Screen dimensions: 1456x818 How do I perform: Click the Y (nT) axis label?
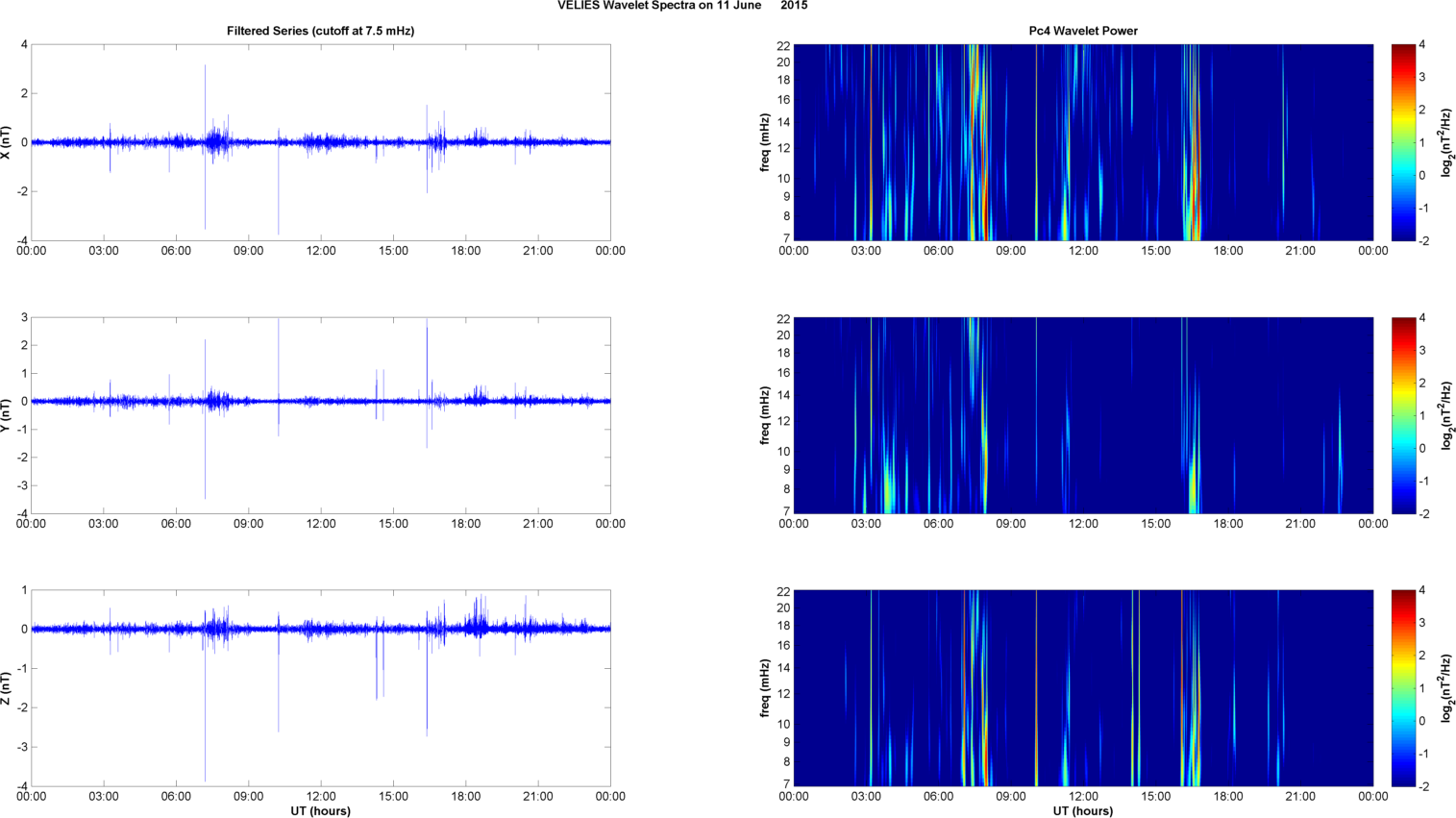pyautogui.click(x=7, y=415)
